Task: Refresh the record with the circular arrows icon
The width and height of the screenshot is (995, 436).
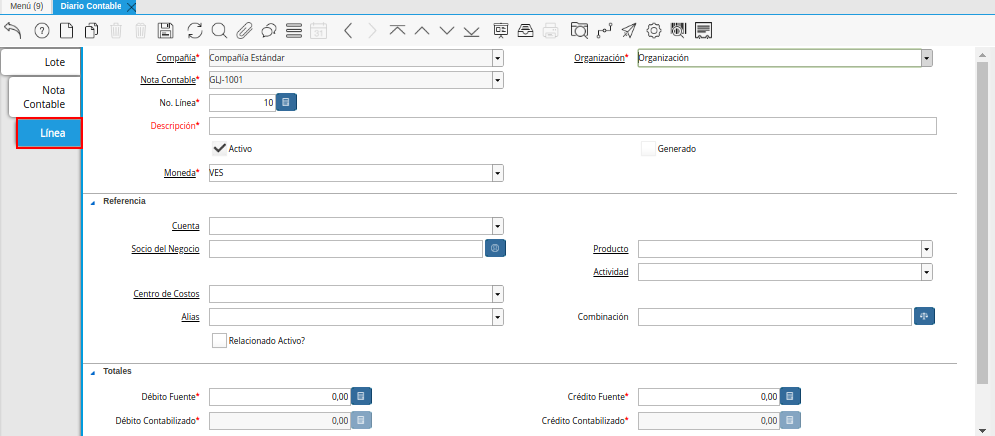Action: click(194, 30)
